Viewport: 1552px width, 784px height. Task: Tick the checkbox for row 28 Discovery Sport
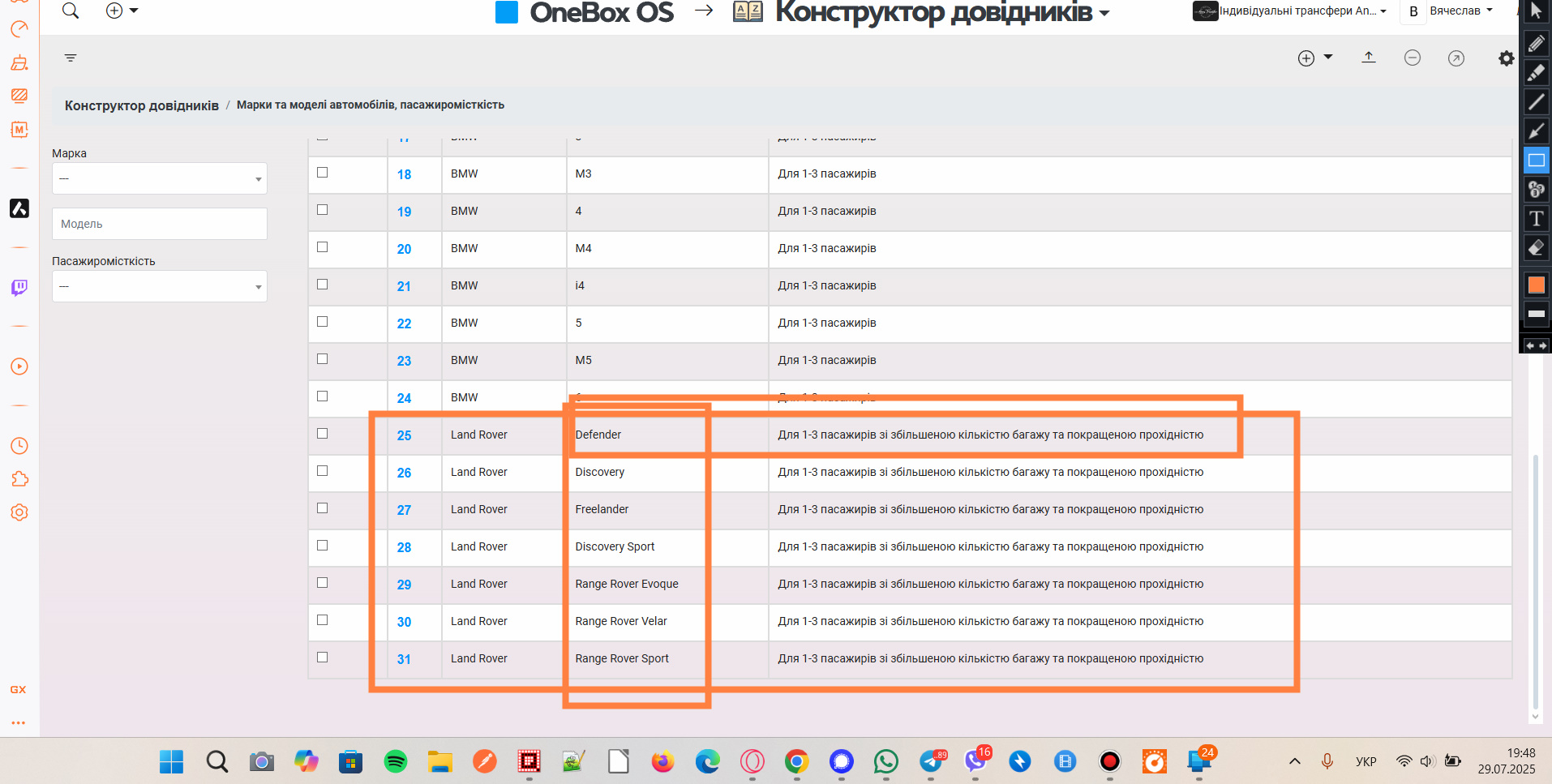coord(322,545)
